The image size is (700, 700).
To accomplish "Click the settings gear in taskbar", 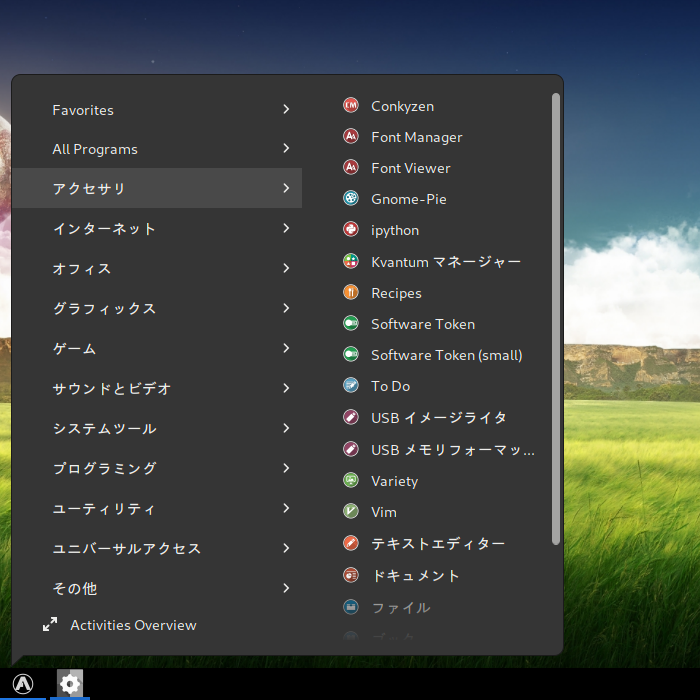I will click(x=70, y=683).
